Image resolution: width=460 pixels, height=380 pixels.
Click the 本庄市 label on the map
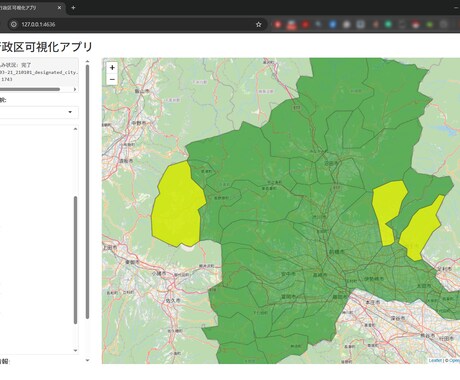(373, 302)
